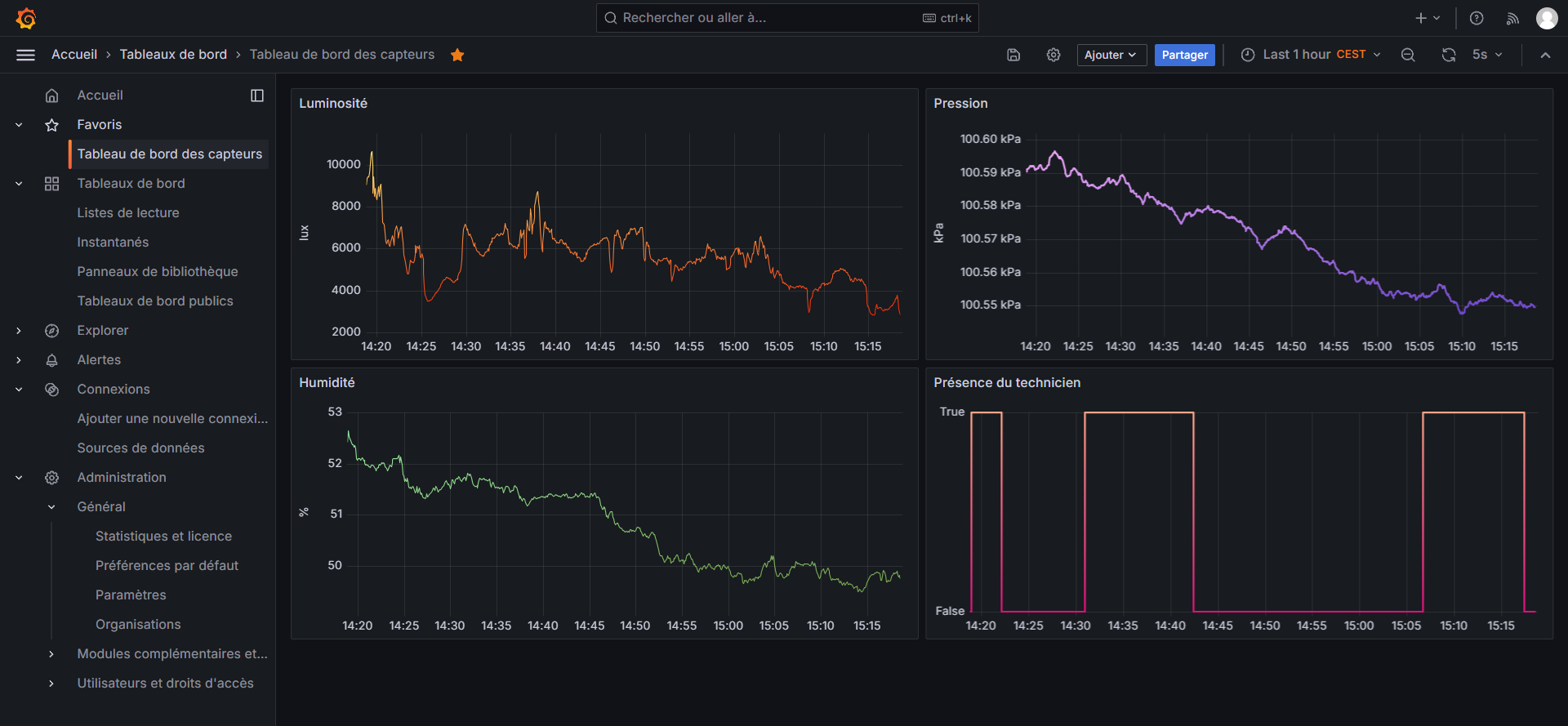Click the Partager button

click(x=1184, y=55)
